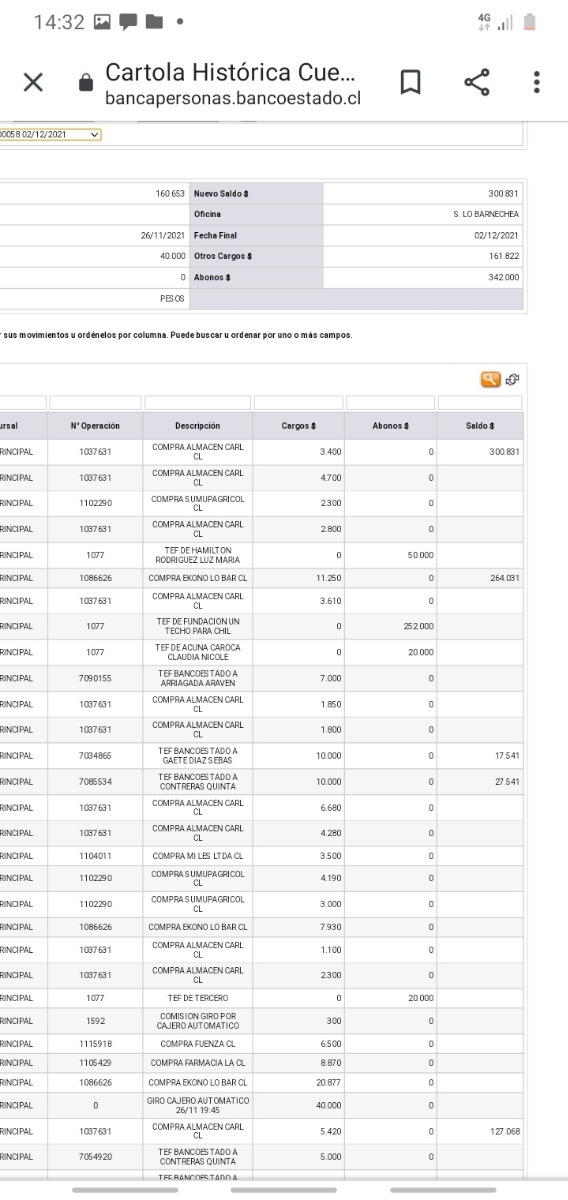The height and width of the screenshot is (1200, 568).
Task: Select the Abonos value 342.000 in summary
Action: click(x=504, y=277)
